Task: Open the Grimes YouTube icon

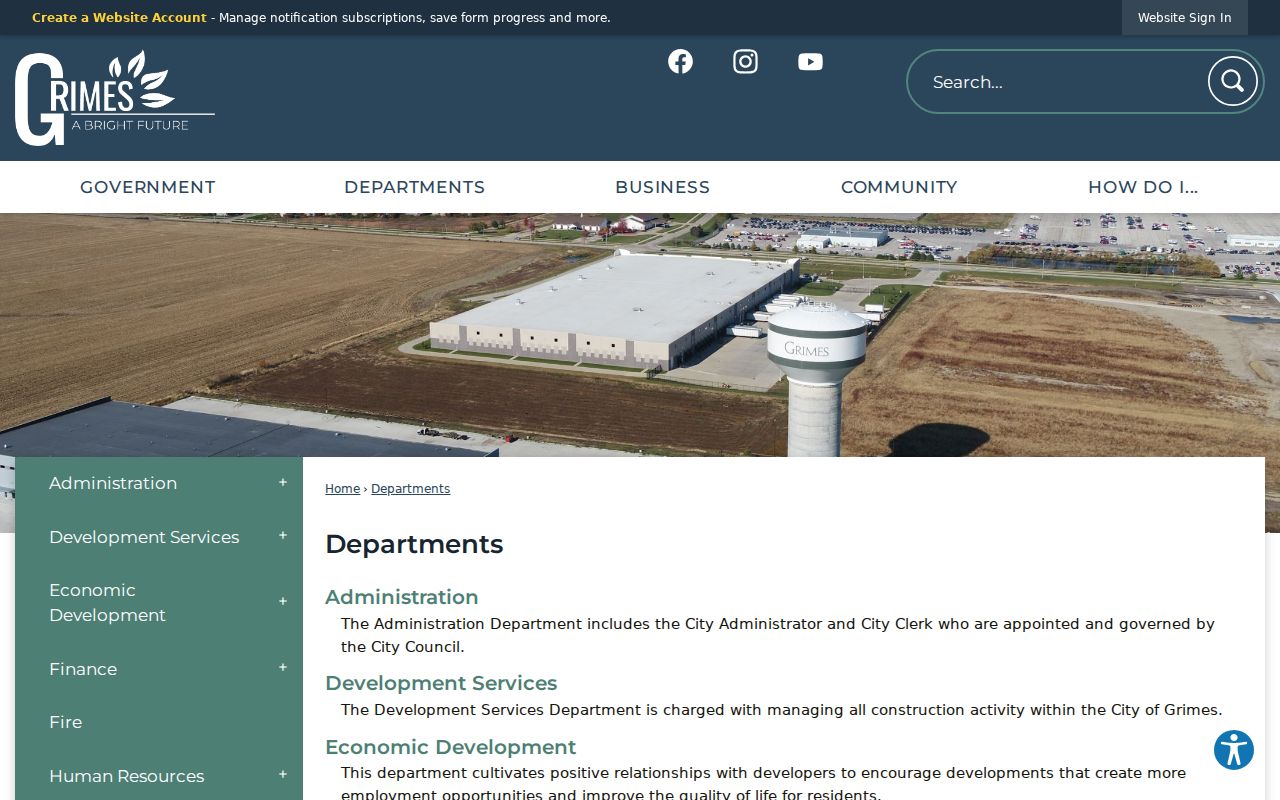Action: 810,62
